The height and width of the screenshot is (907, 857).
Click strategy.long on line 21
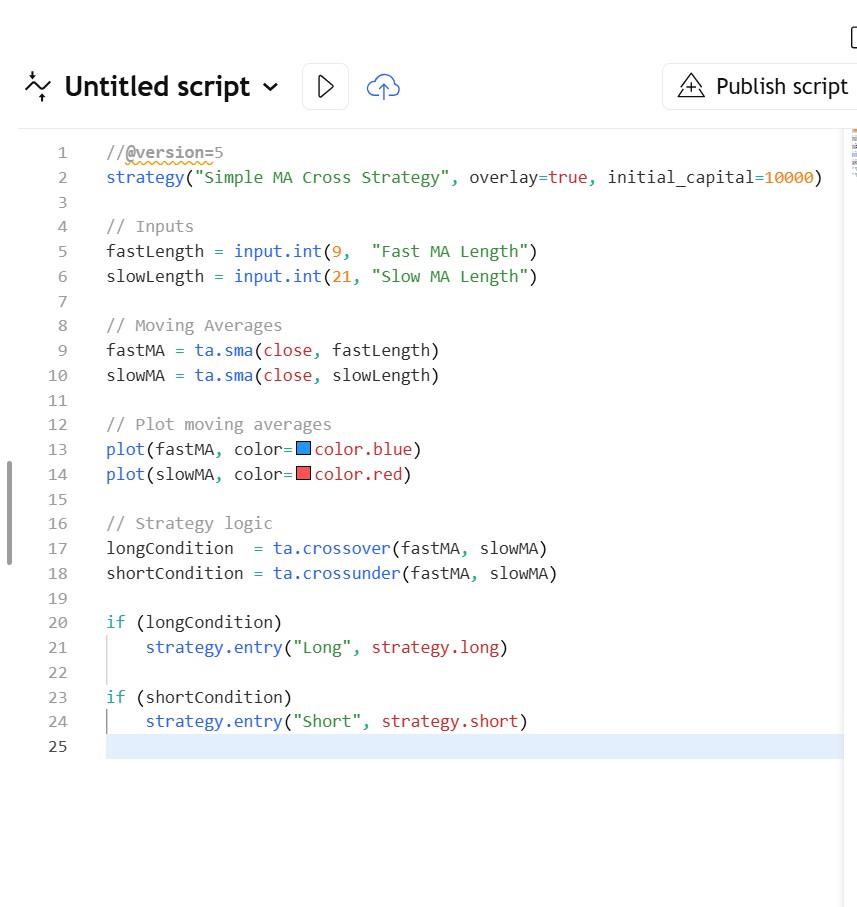pos(435,647)
